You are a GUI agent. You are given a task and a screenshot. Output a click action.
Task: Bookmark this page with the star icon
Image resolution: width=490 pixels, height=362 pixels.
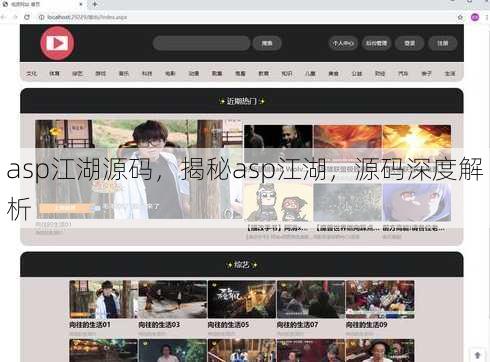[460, 17]
